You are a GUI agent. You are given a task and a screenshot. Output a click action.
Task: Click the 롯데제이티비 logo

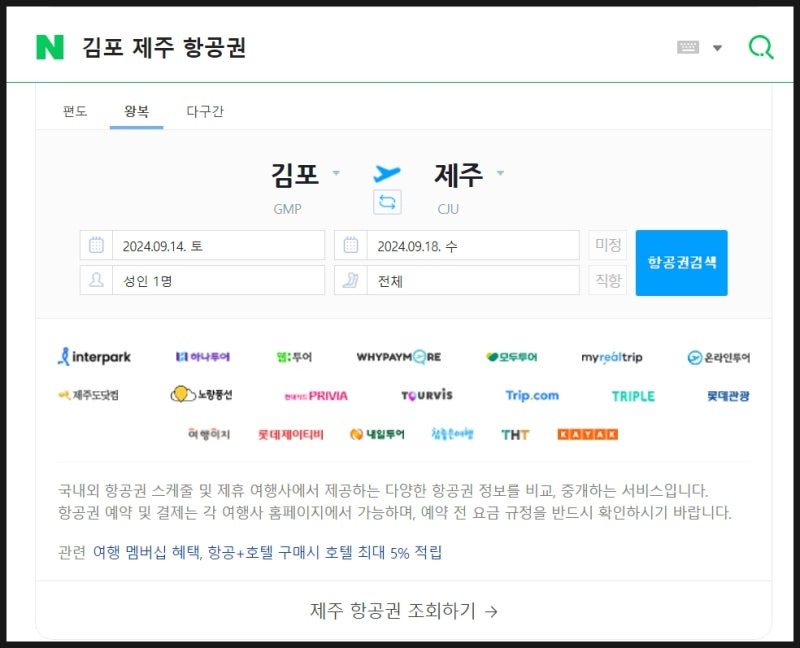click(x=290, y=434)
